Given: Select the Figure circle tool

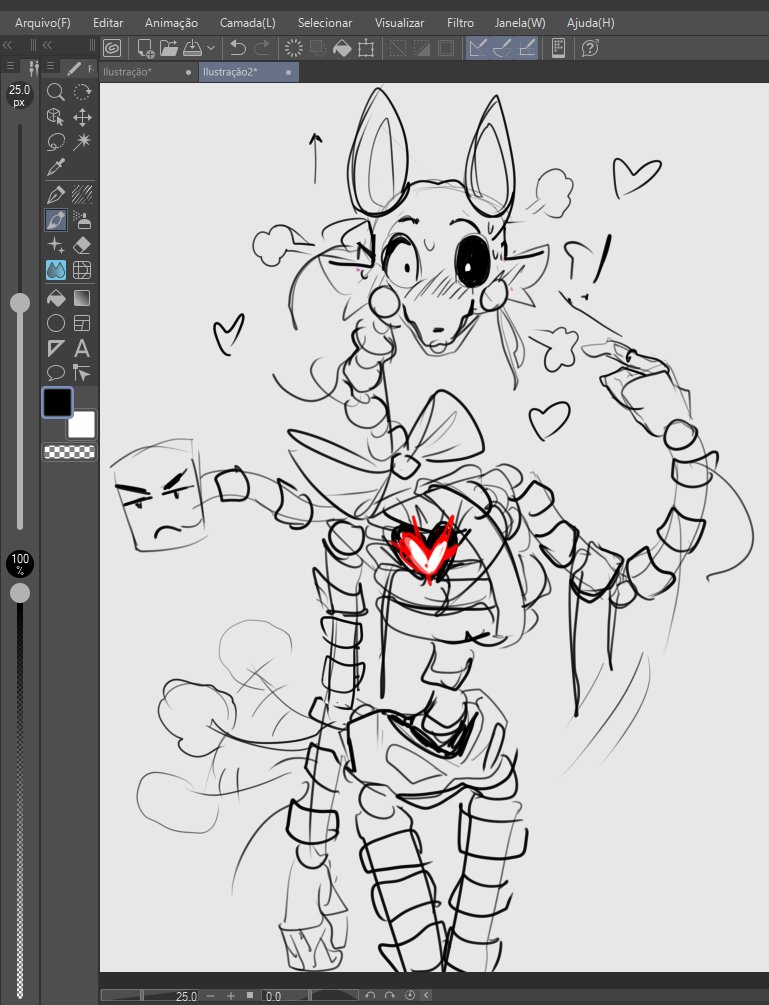Looking at the screenshot, I should coord(56,323).
